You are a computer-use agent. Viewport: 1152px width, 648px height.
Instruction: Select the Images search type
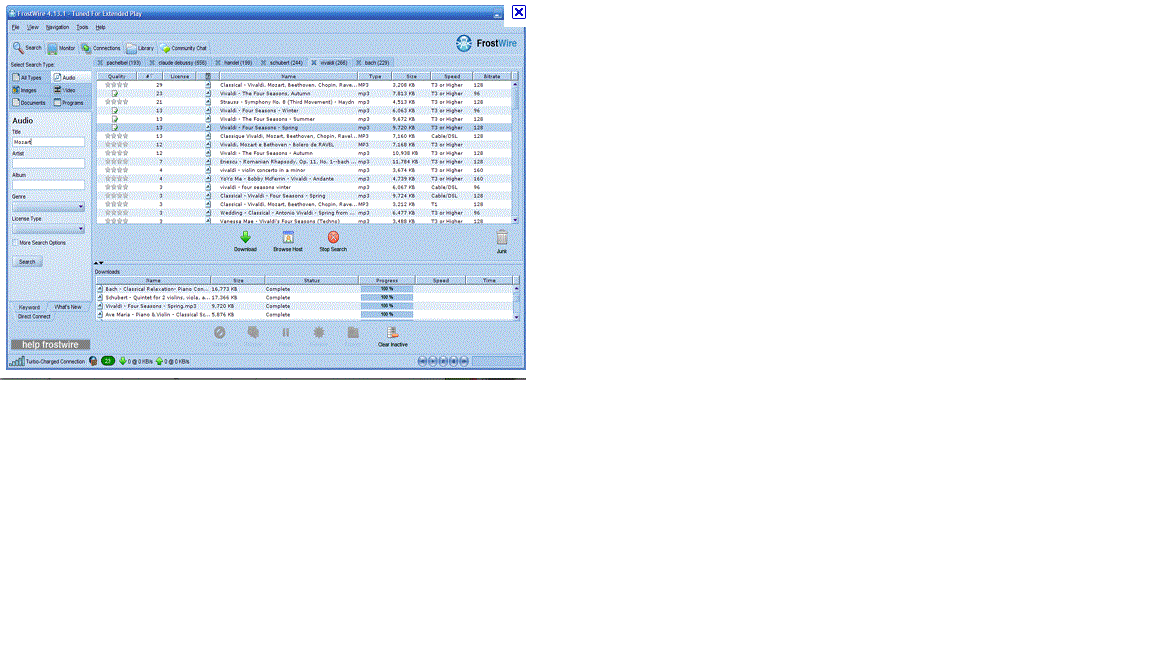click(x=29, y=90)
